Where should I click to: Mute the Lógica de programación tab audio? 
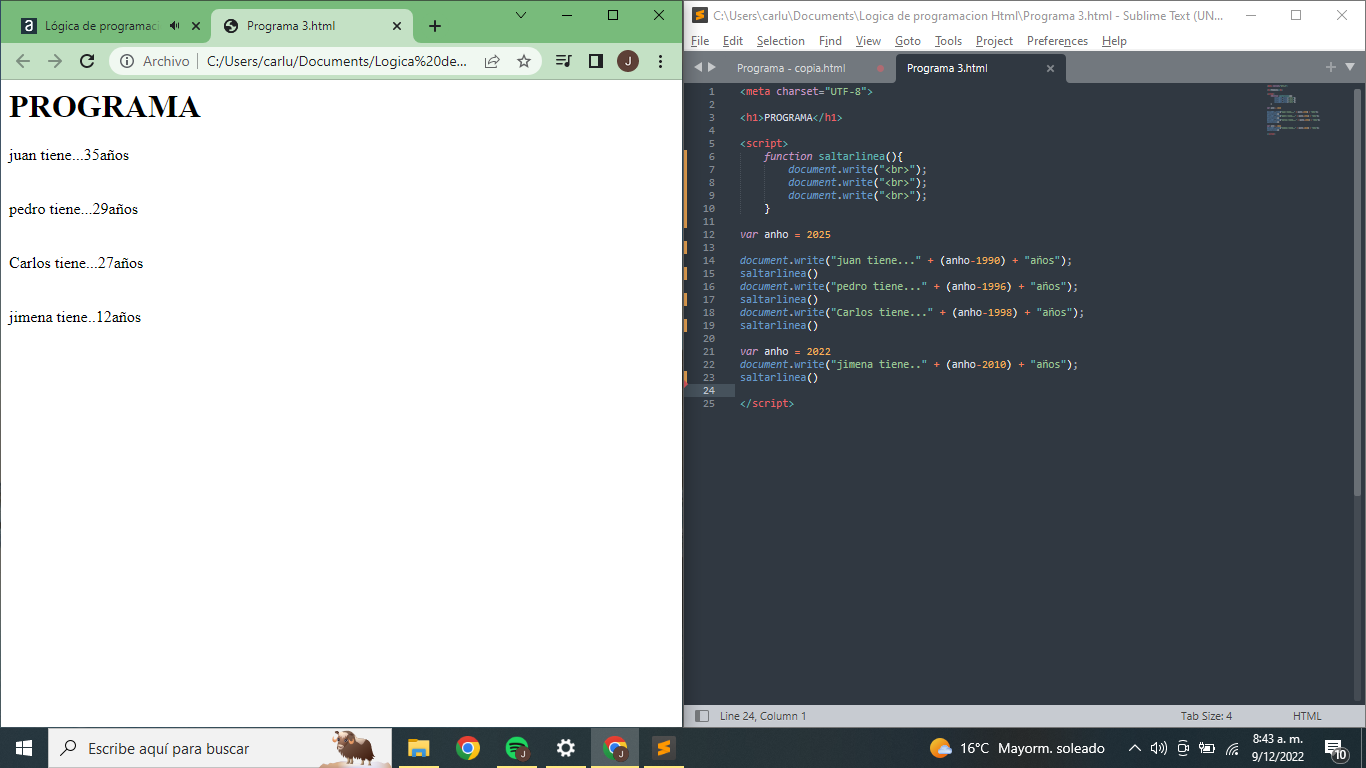(175, 26)
